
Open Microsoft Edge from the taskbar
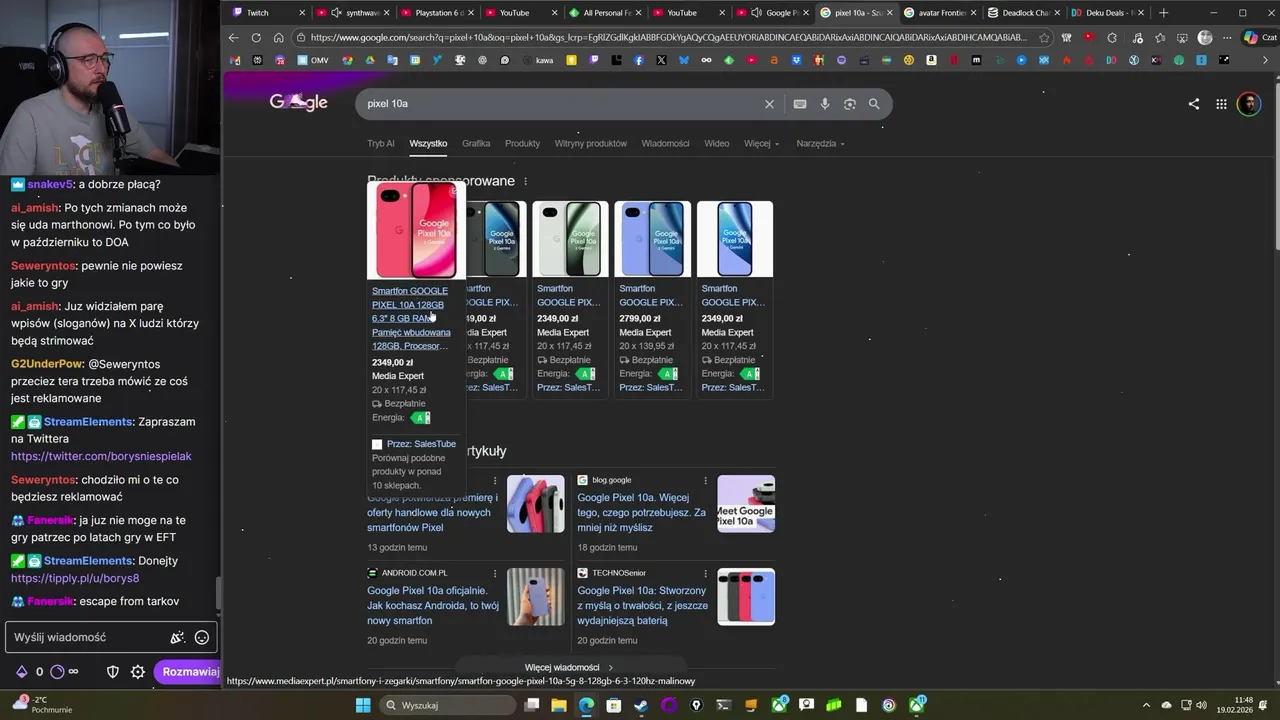(586, 705)
